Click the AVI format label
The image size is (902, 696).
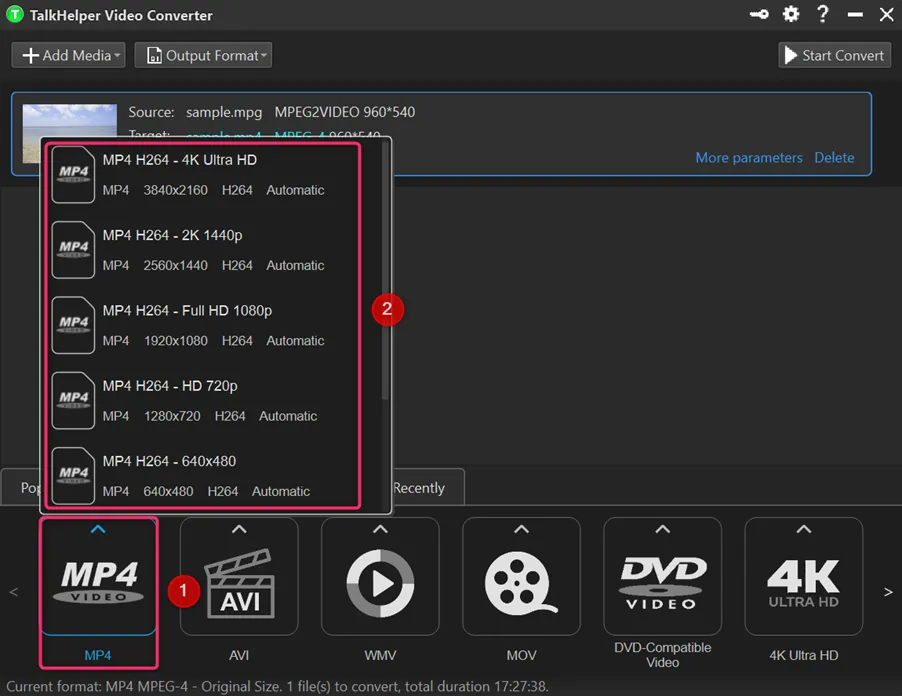[239, 655]
